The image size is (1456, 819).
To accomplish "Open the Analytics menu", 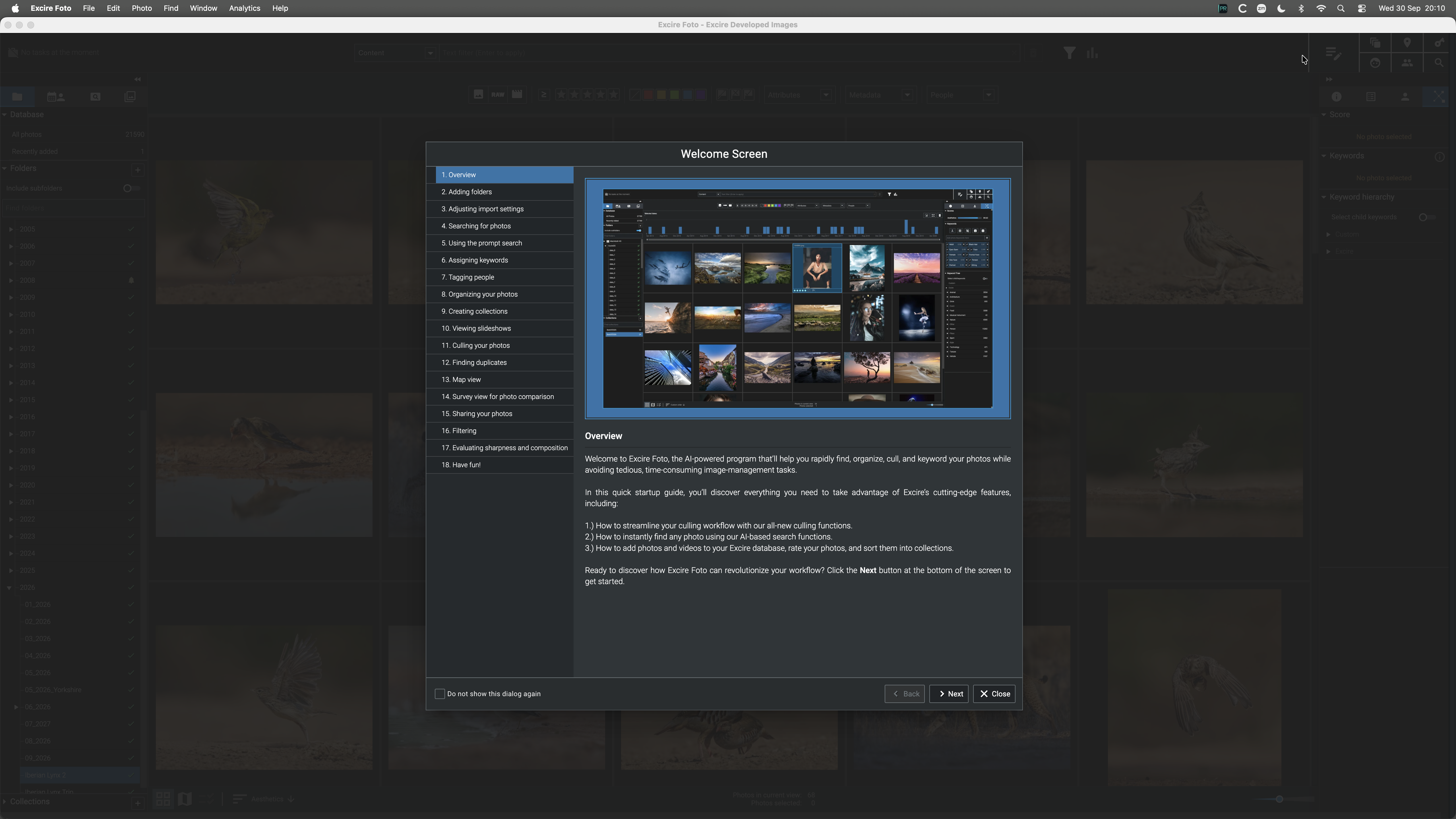I will pos(244,9).
